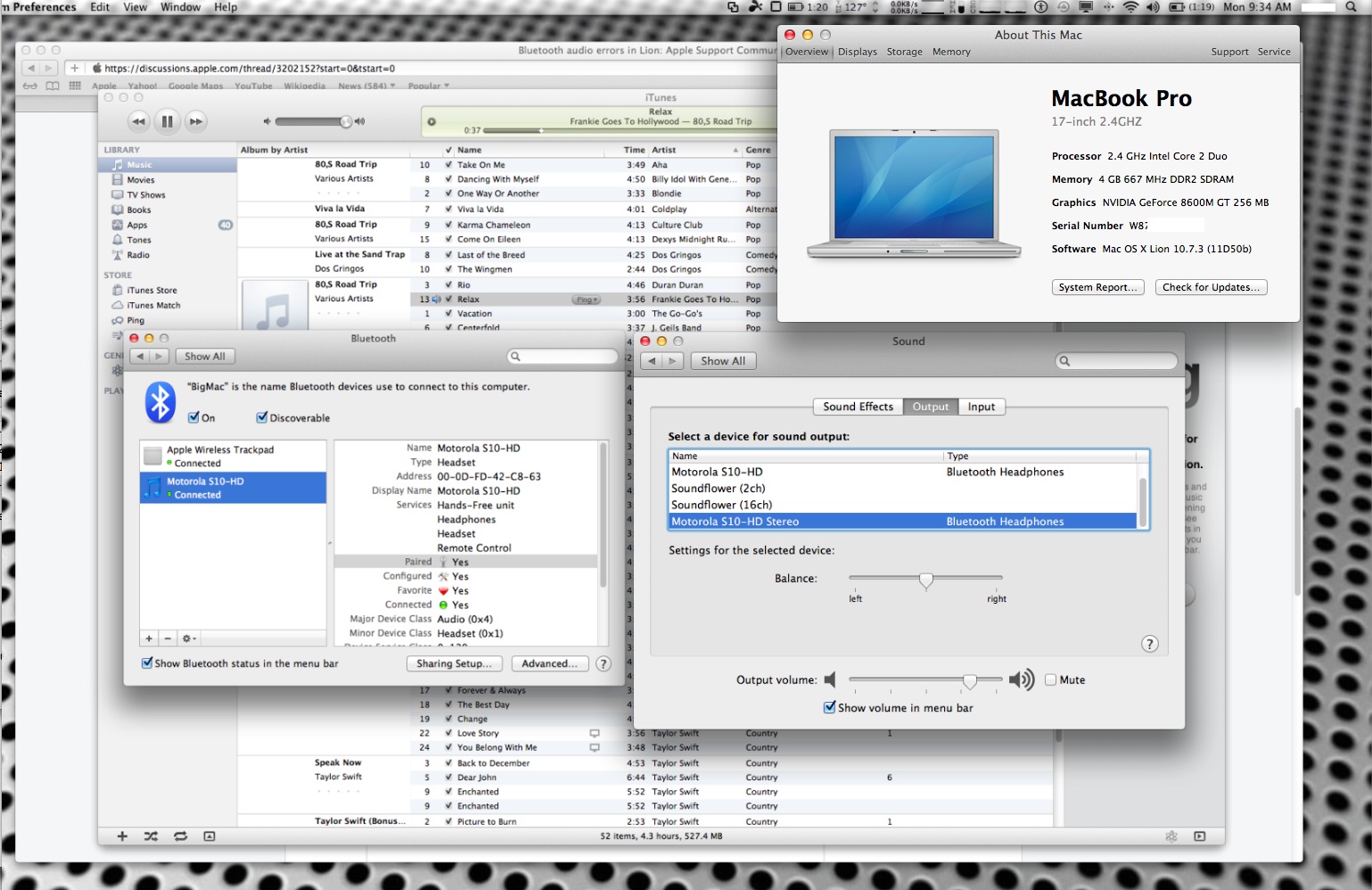This screenshot has height=890, width=1372.
Task: Open Movies in the iTunes library sidebar
Action: pos(141,180)
